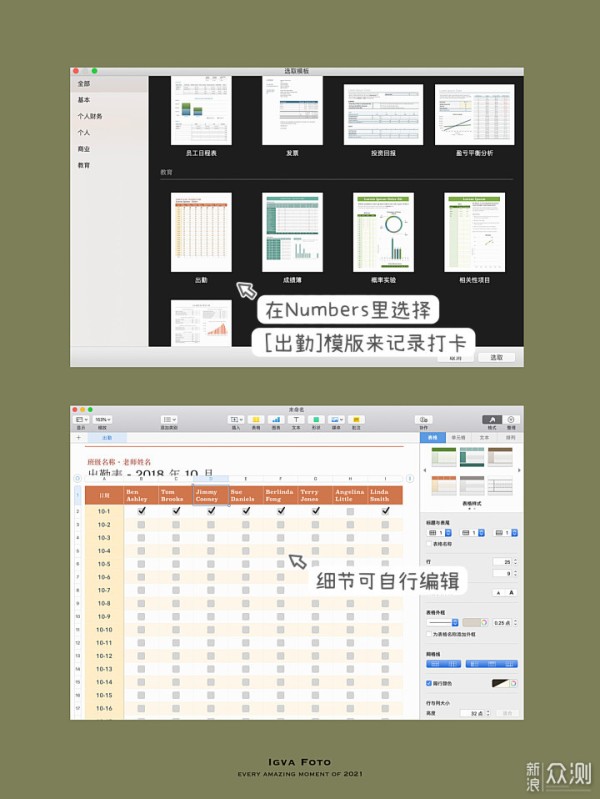Click the row height 32 点 field
The image size is (600, 799).
(472, 713)
